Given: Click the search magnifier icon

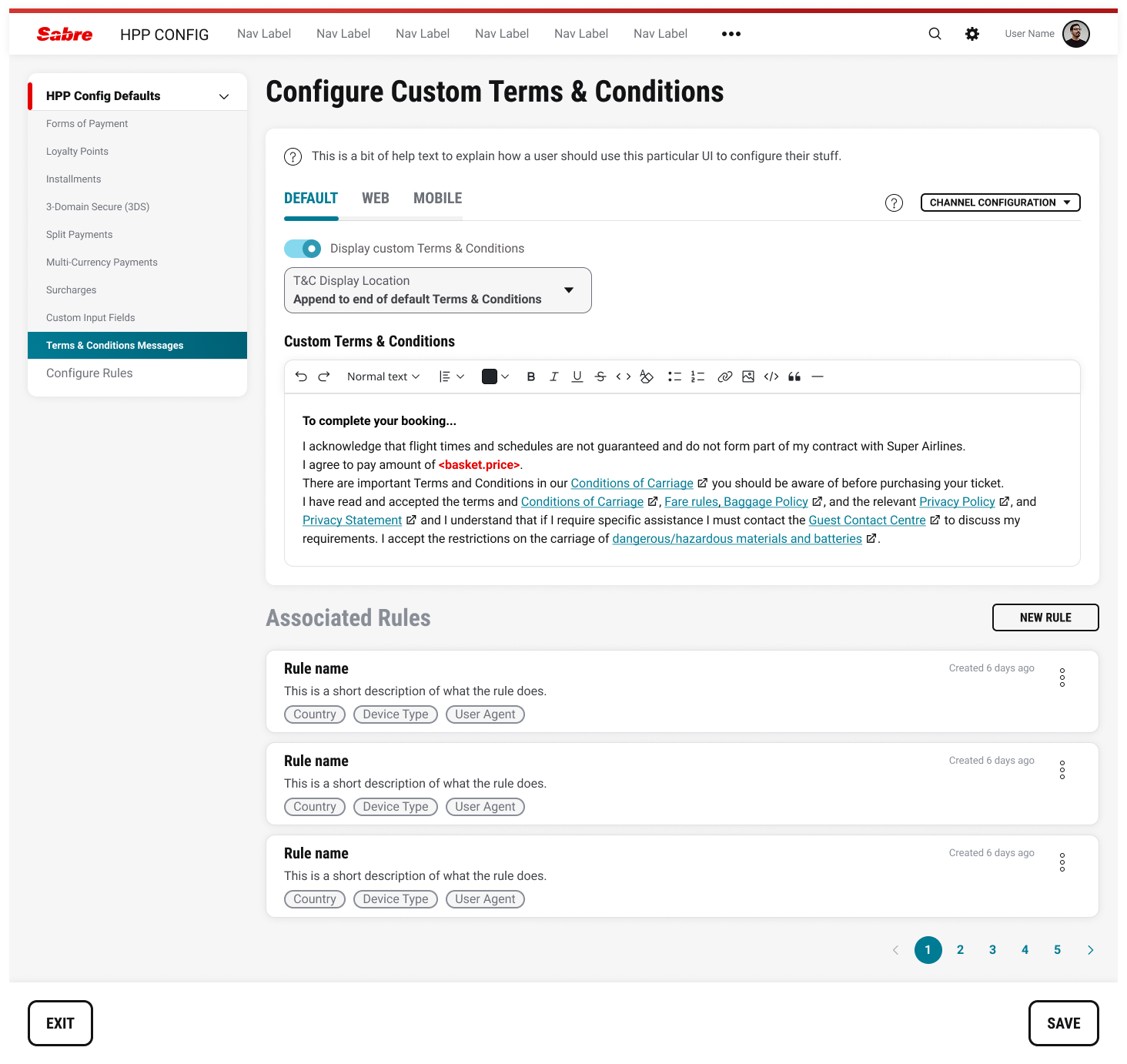Looking at the screenshot, I should 935,34.
